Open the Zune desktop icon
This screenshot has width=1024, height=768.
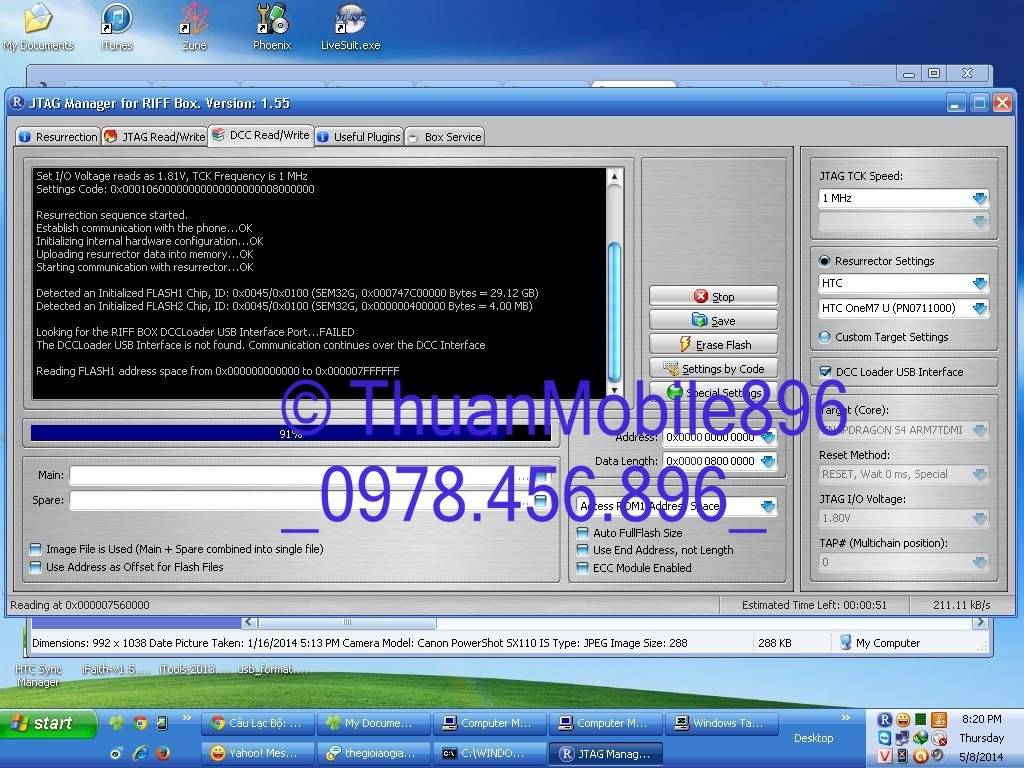click(194, 21)
